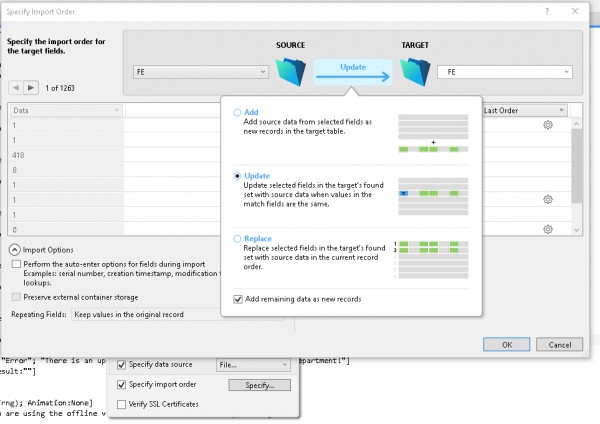Uncheck Specify import order checkbox

point(122,385)
